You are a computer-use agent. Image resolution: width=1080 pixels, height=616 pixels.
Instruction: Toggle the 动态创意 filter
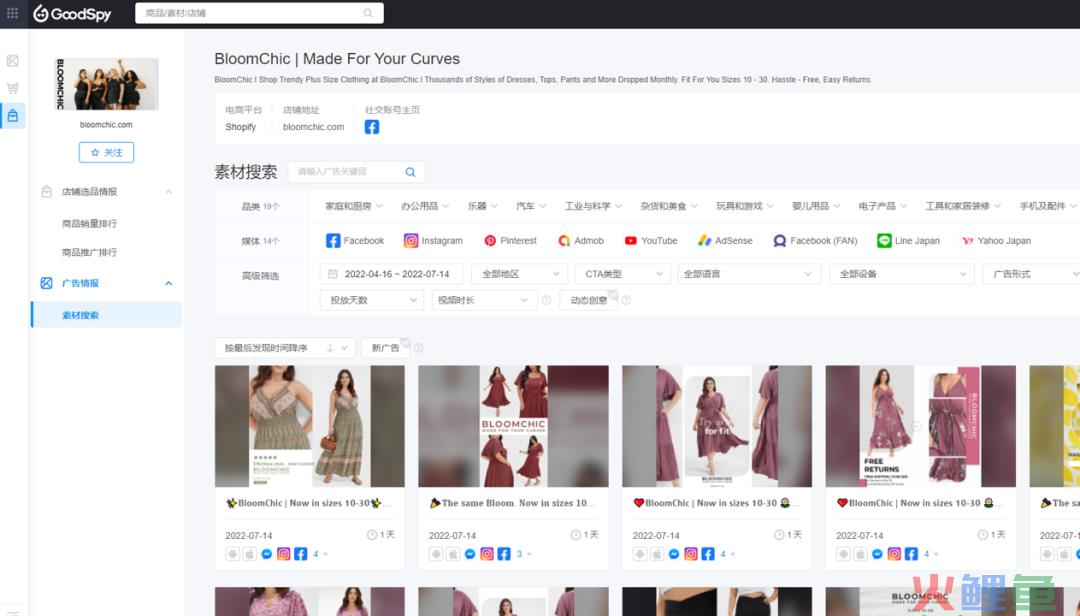[589, 300]
